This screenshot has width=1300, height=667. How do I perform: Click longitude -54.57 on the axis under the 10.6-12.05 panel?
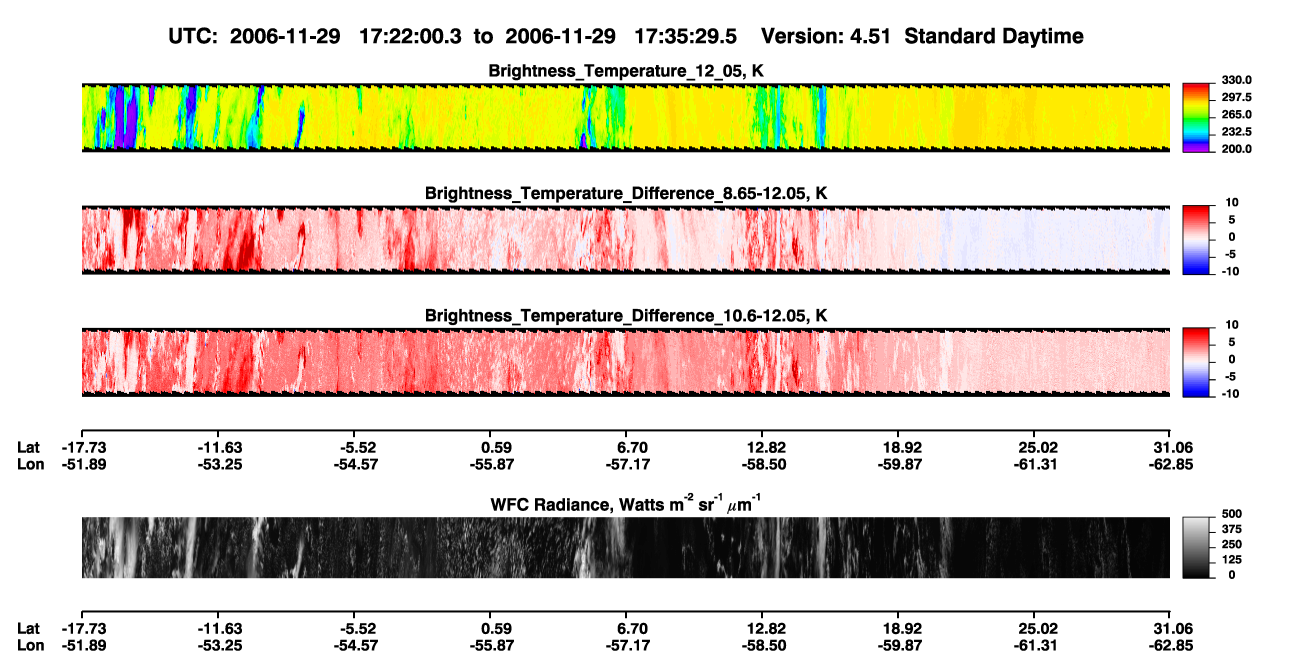tap(354, 465)
